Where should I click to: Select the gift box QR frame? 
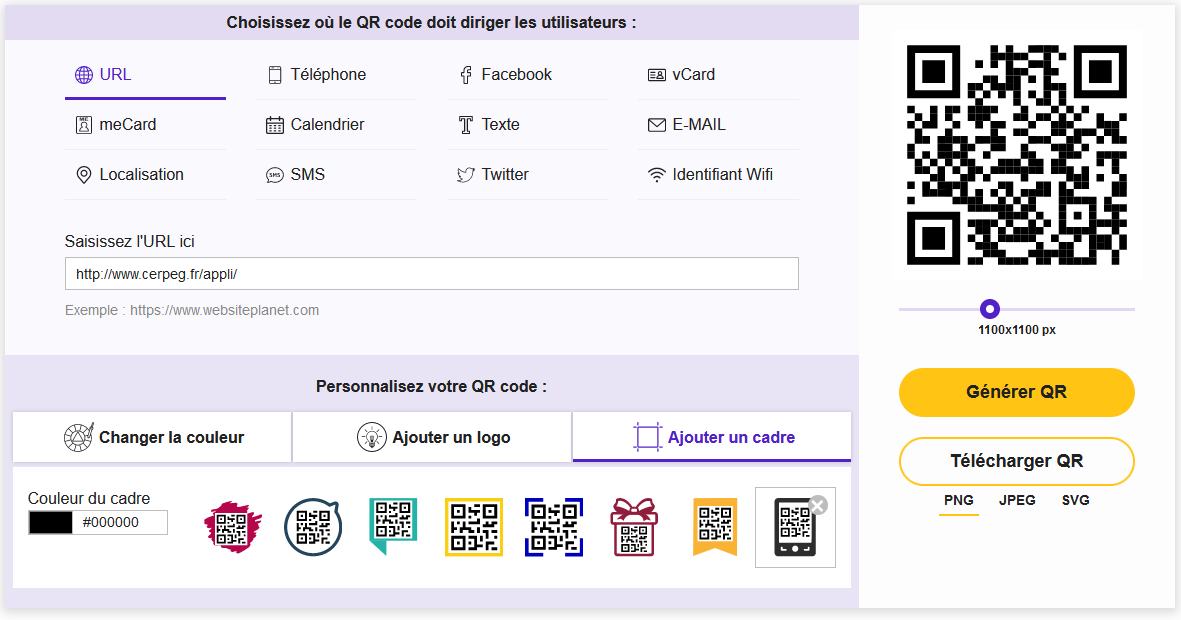(634, 527)
